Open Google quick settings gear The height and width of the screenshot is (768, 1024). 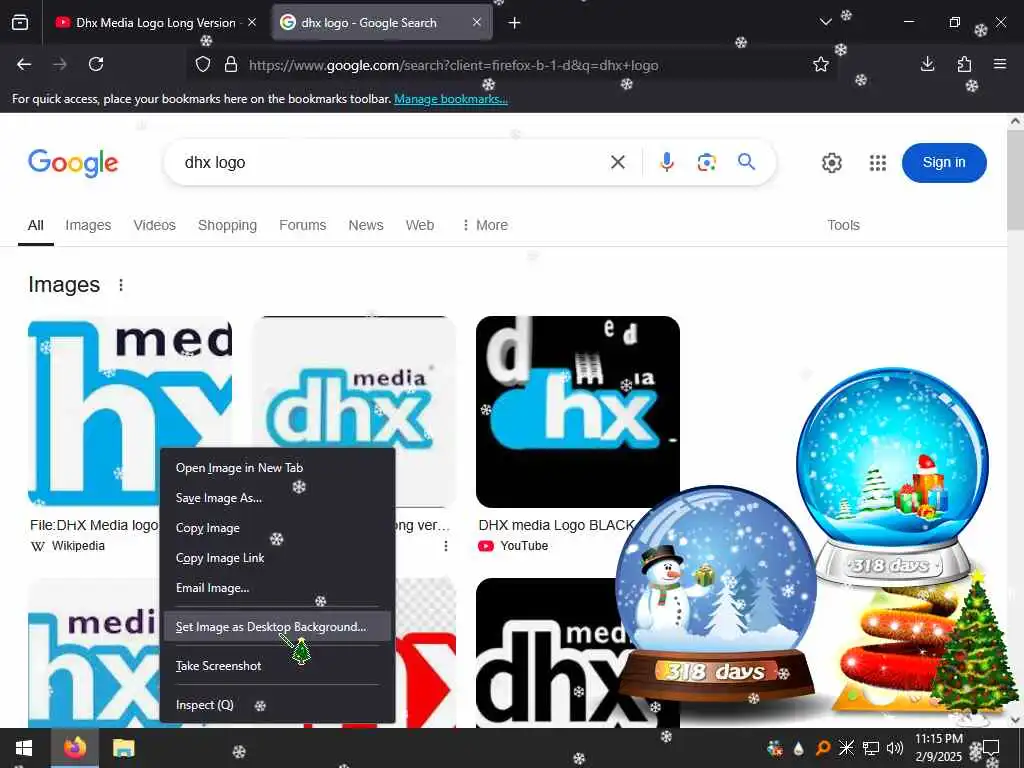[x=831, y=163]
